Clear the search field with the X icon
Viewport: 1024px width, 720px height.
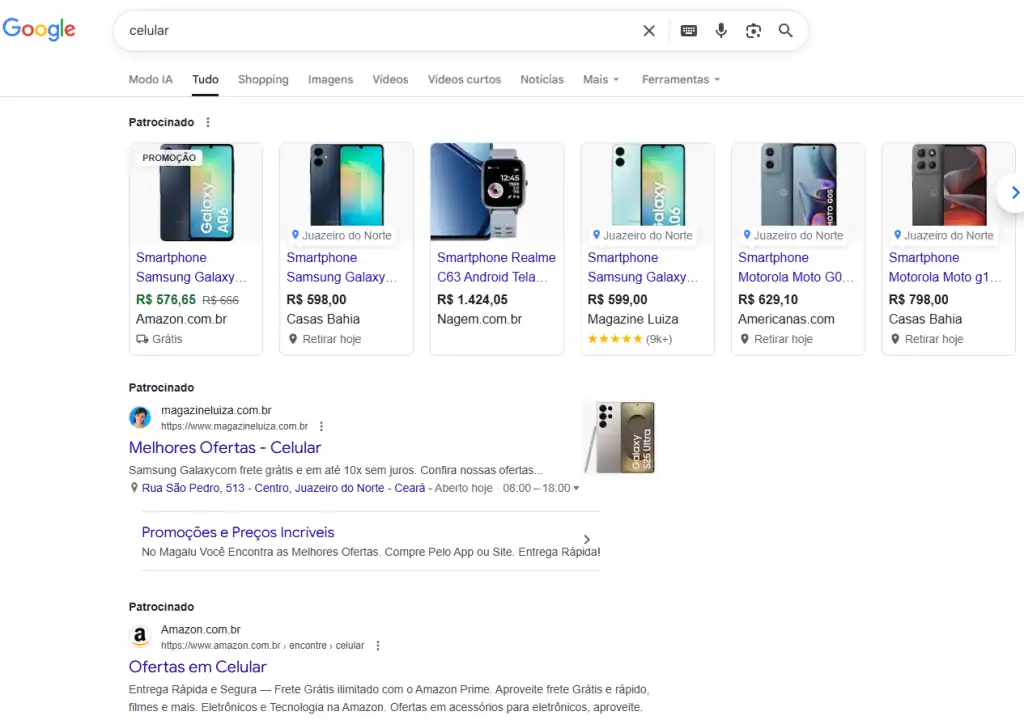pos(649,31)
